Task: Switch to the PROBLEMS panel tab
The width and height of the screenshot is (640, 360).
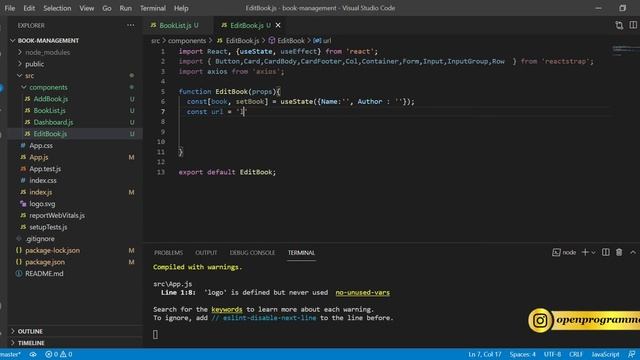Action: (x=168, y=253)
